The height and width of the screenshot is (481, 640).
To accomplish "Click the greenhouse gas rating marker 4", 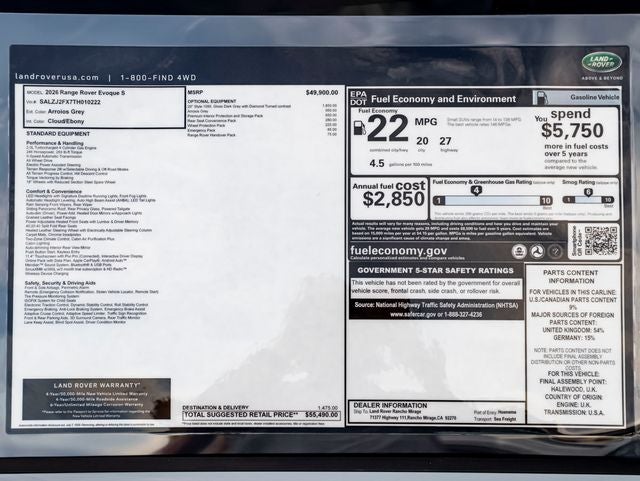I will (476, 190).
